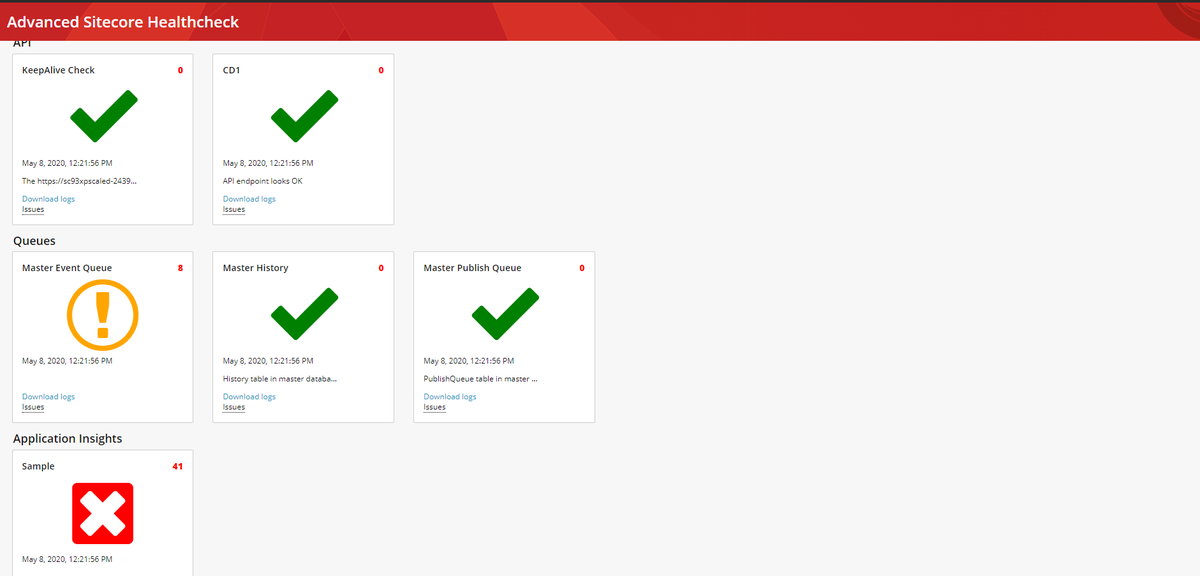Screen dimensions: 1200x576
Task: Open Issues under Master History
Action: click(234, 408)
